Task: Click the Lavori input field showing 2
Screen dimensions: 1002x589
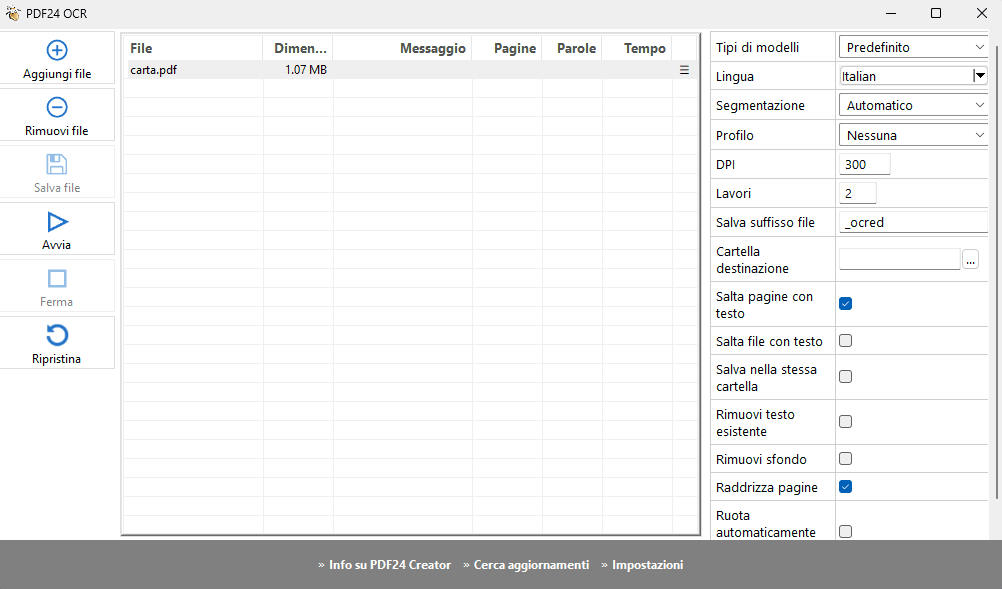Action: (857, 194)
